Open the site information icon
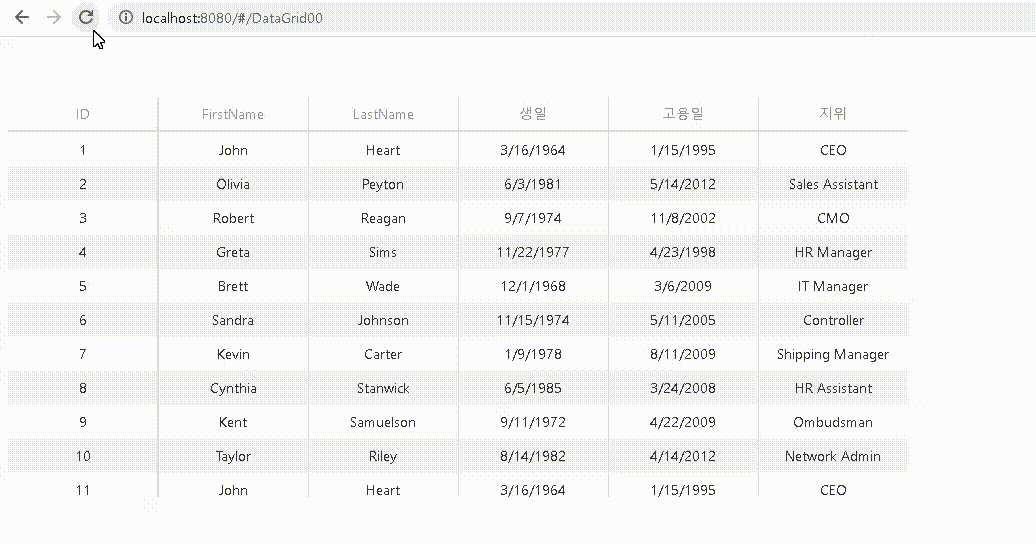The image size is (1036, 544). coord(126,18)
